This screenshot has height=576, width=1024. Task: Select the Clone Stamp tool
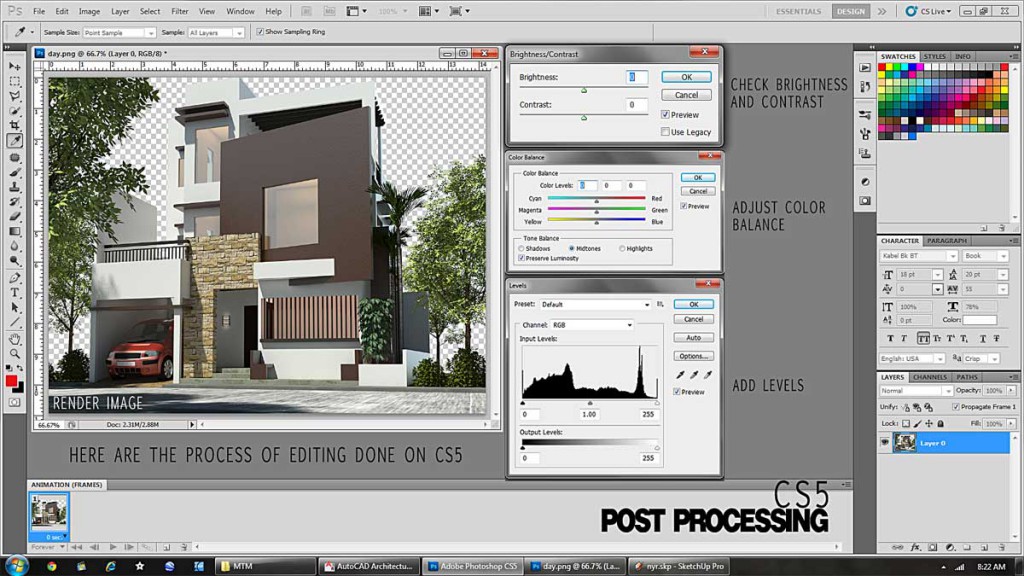pos(14,187)
